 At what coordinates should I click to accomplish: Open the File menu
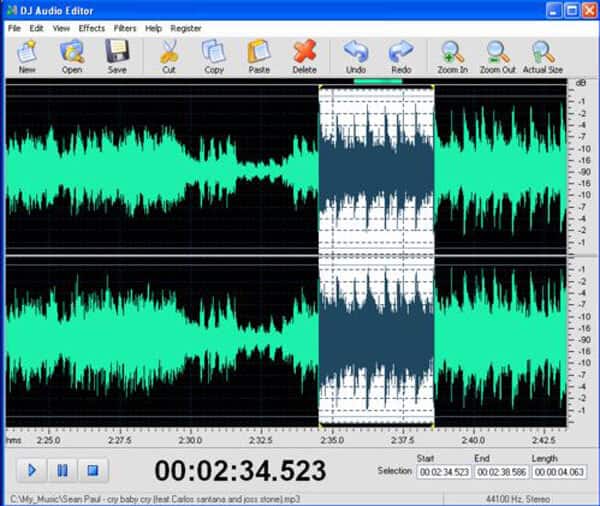(14, 28)
